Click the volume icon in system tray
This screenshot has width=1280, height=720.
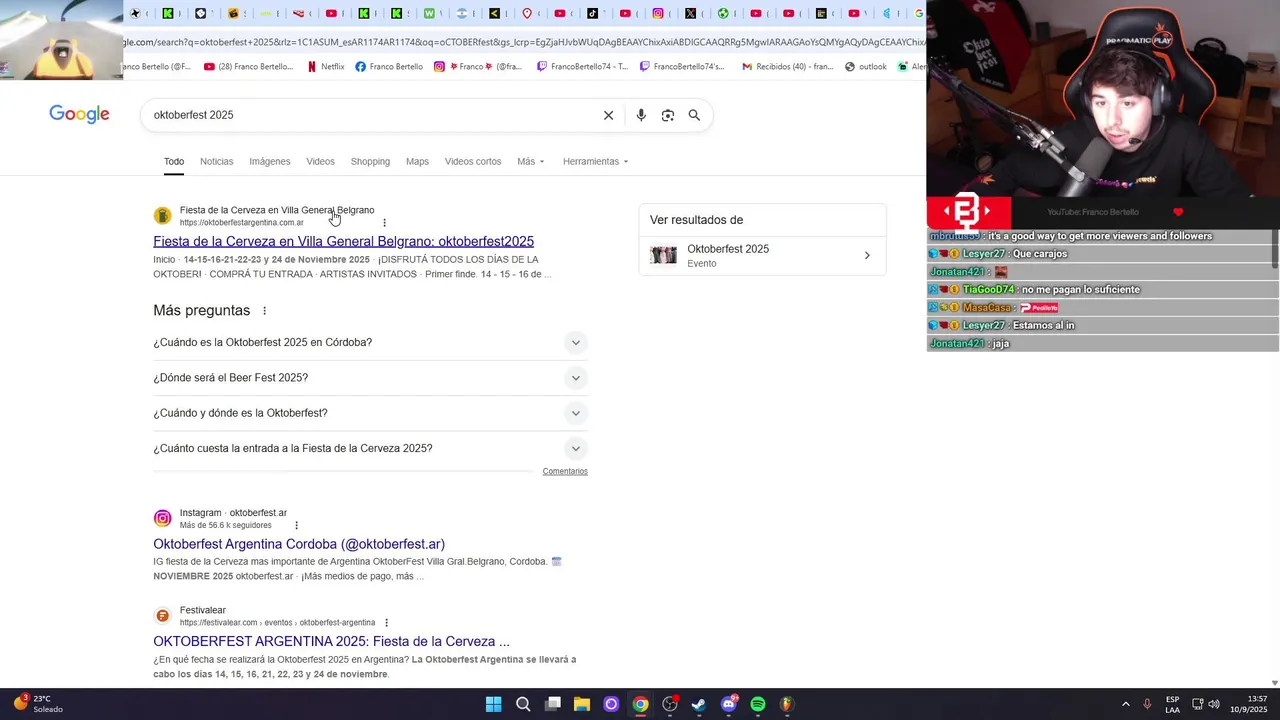click(1214, 704)
